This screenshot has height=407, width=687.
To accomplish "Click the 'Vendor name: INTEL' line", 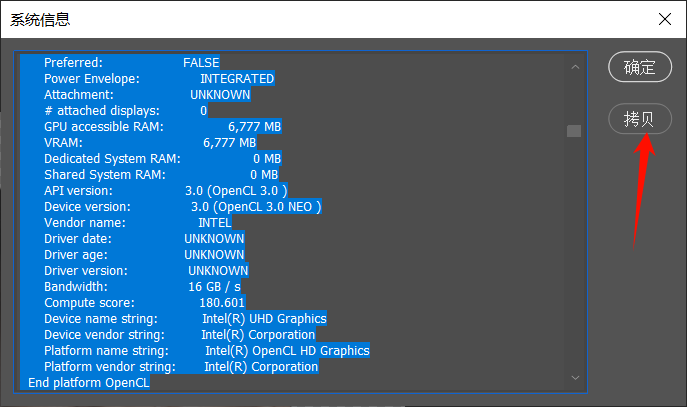I will click(137, 222).
